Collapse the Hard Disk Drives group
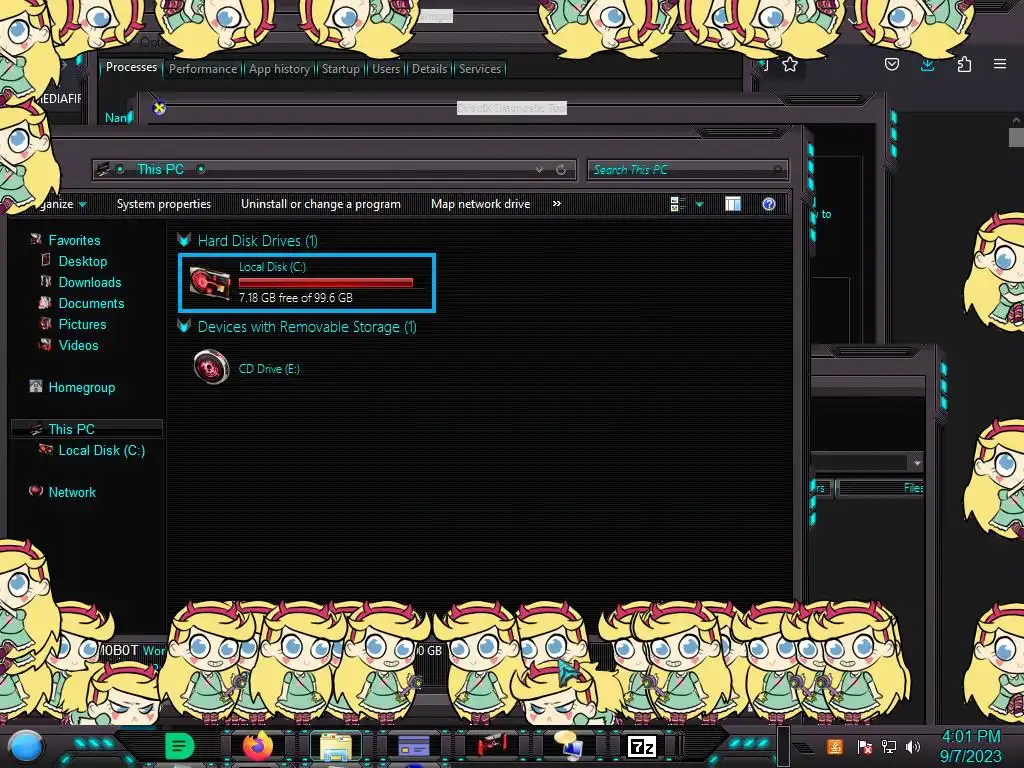The height and width of the screenshot is (768, 1024). (184, 240)
